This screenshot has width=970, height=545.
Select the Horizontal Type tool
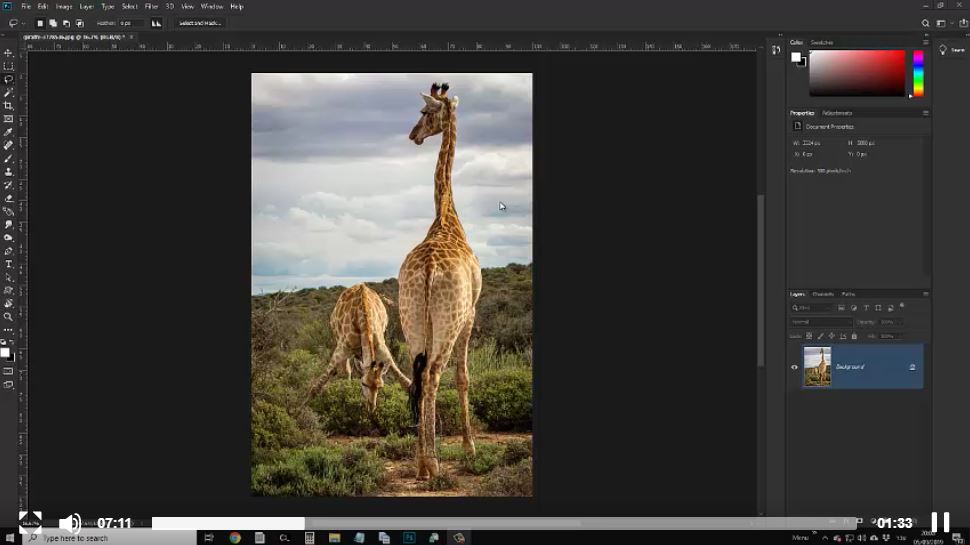8,264
